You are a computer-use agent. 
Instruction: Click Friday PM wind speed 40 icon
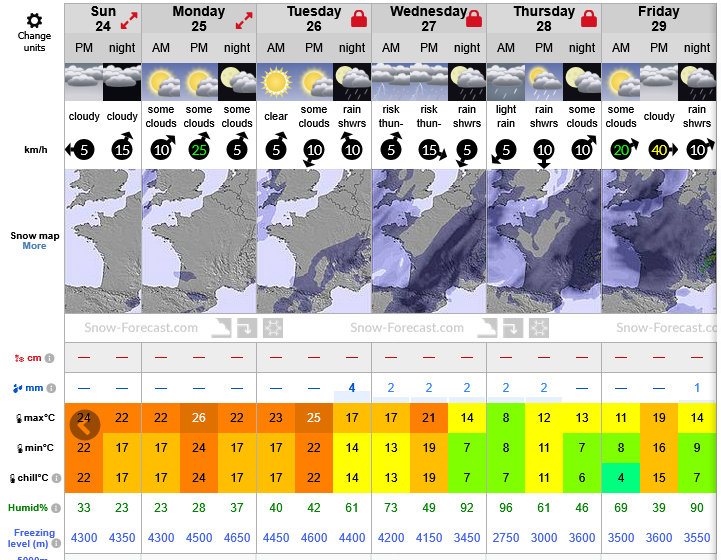(x=661, y=150)
